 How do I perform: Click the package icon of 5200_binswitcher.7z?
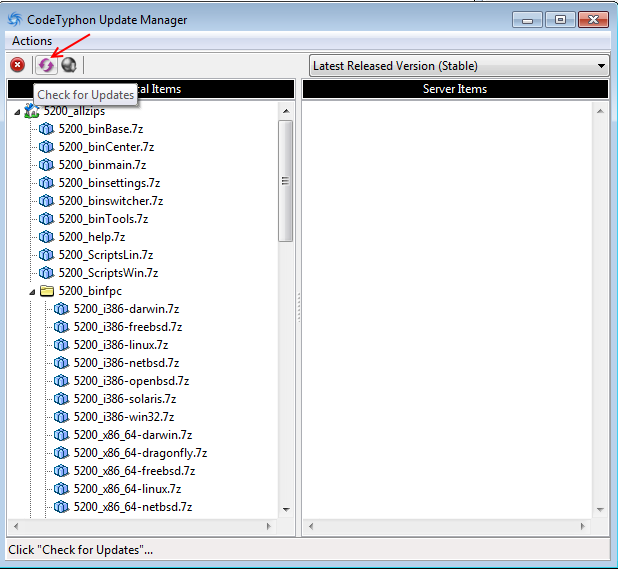click(x=46, y=201)
